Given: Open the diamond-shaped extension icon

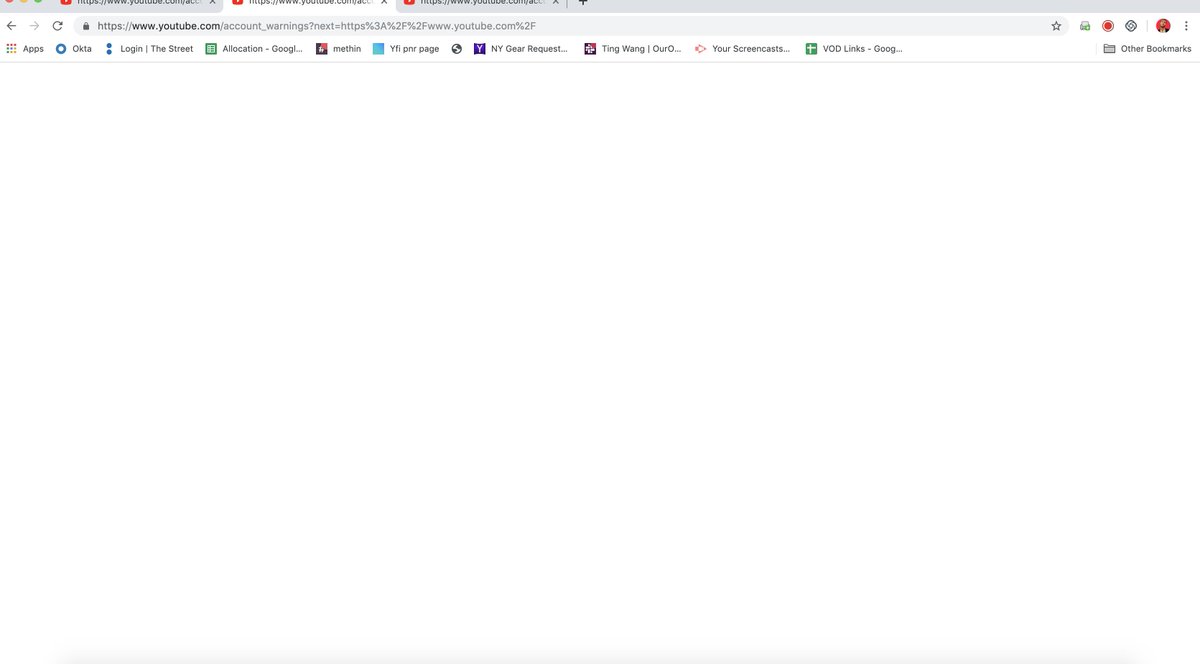Looking at the screenshot, I should point(1131,26).
